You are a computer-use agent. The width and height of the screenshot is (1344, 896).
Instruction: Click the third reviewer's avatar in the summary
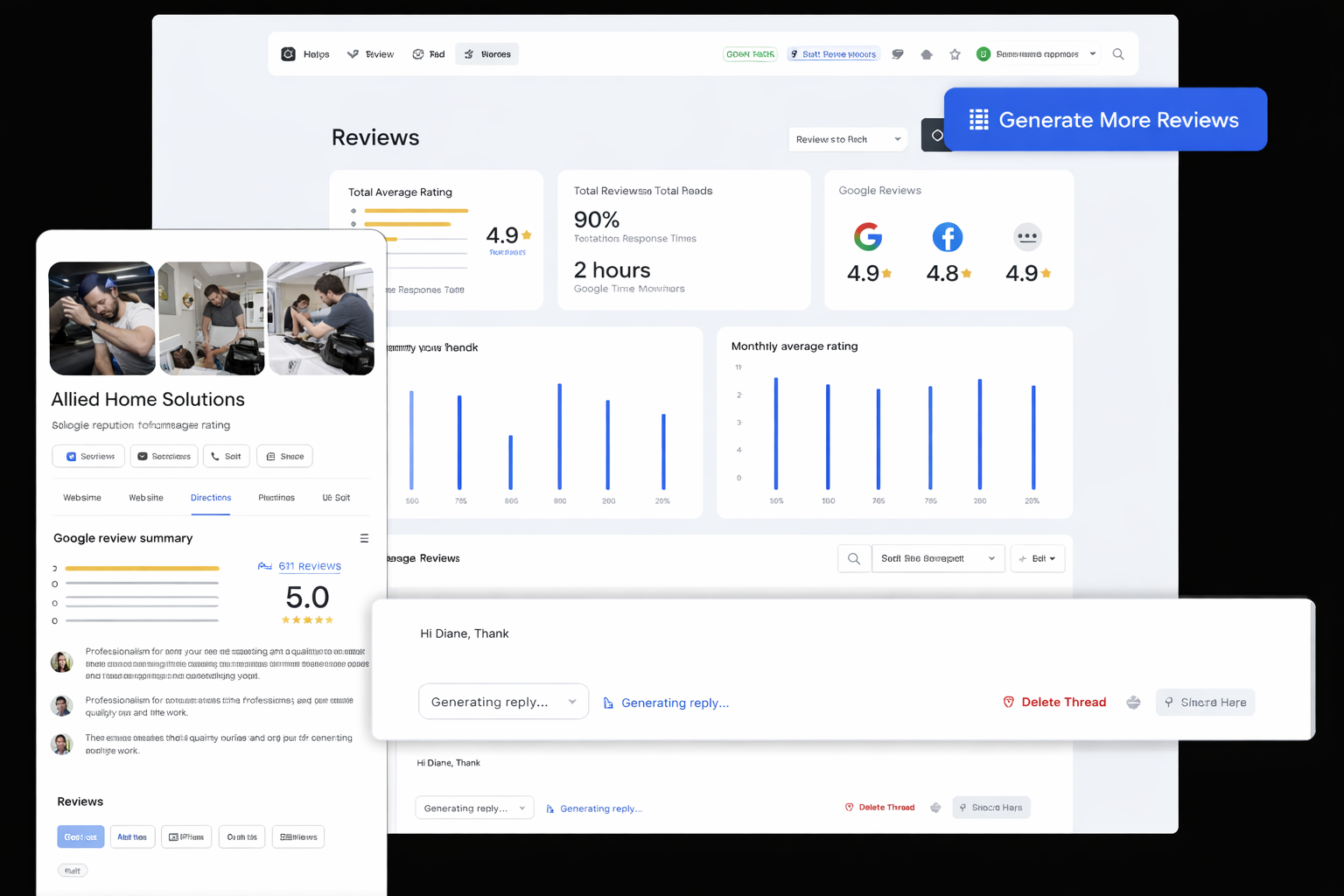[61, 744]
